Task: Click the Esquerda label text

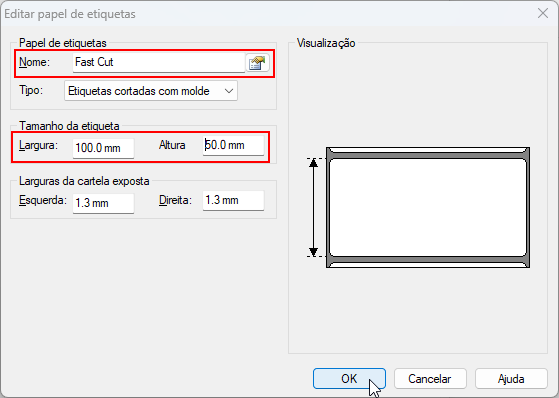Action: point(43,200)
